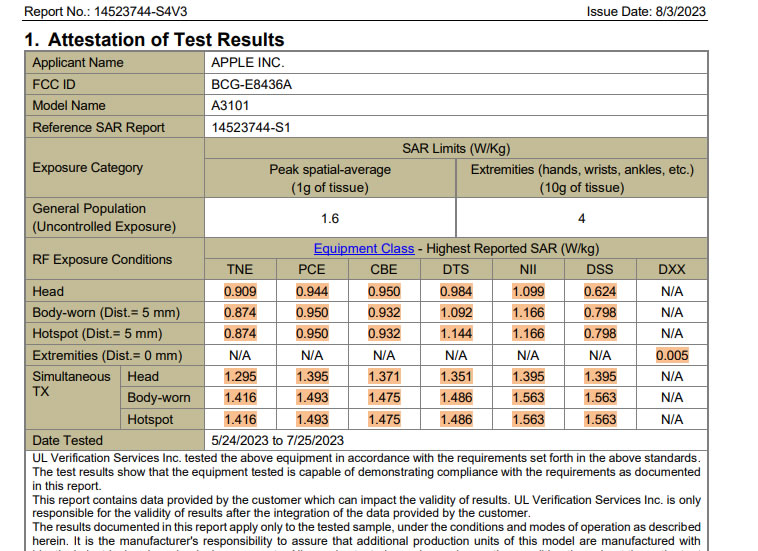Click the Date Tested range text
This screenshot has height=551, width=758.
pos(277,440)
